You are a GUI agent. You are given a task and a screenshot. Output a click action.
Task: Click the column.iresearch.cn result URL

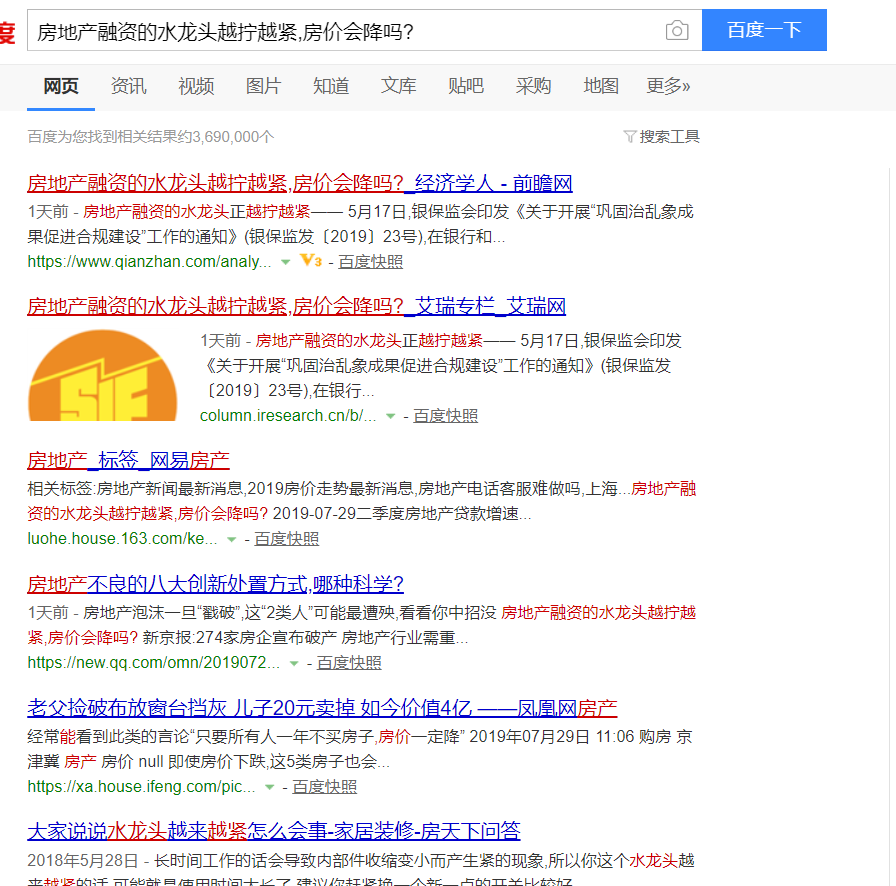288,416
